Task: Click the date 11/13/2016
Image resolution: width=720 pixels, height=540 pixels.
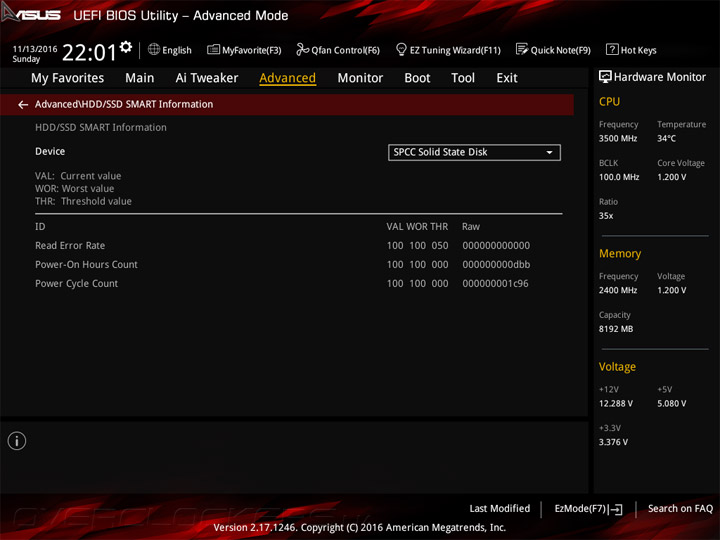Action: click(x=35, y=49)
